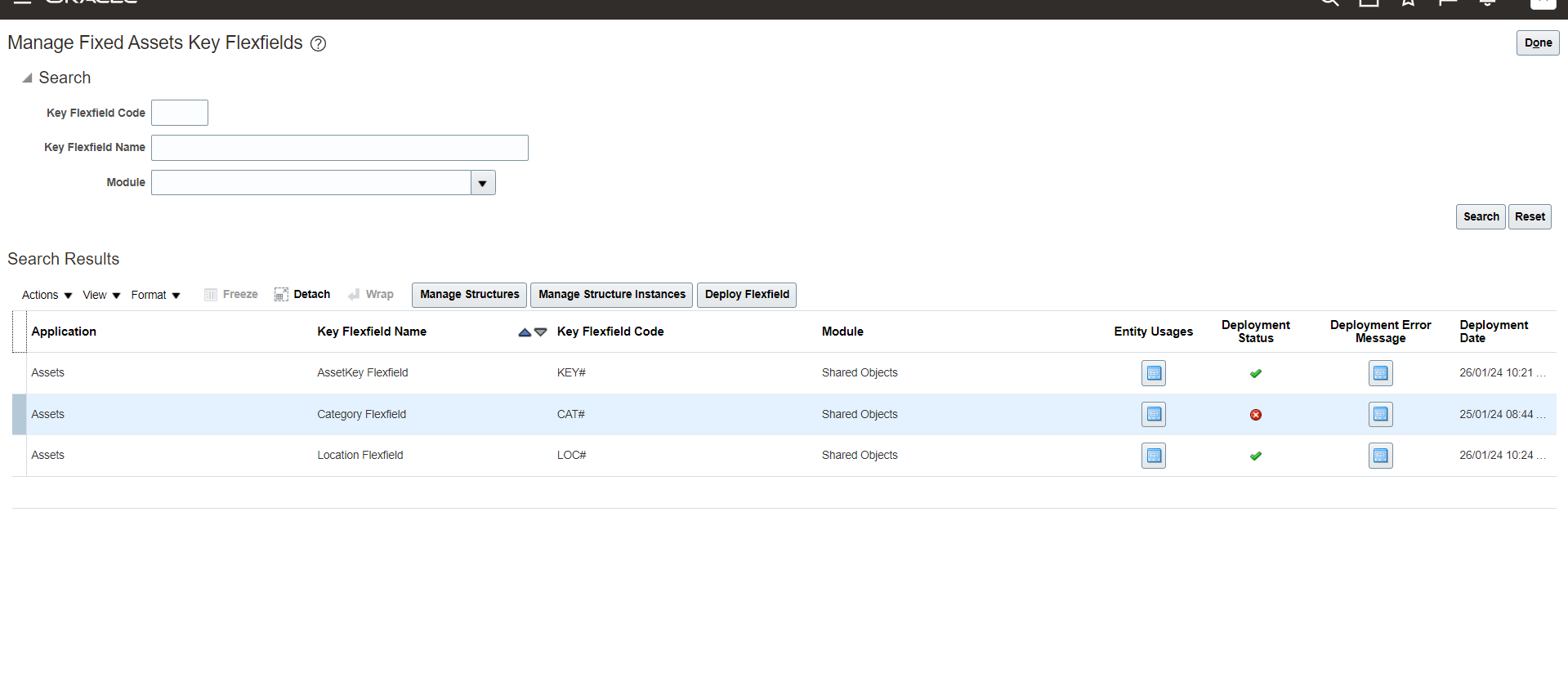The image size is (1568, 699).
Task: Focus the Key Flexfield Code input
Action: [180, 113]
